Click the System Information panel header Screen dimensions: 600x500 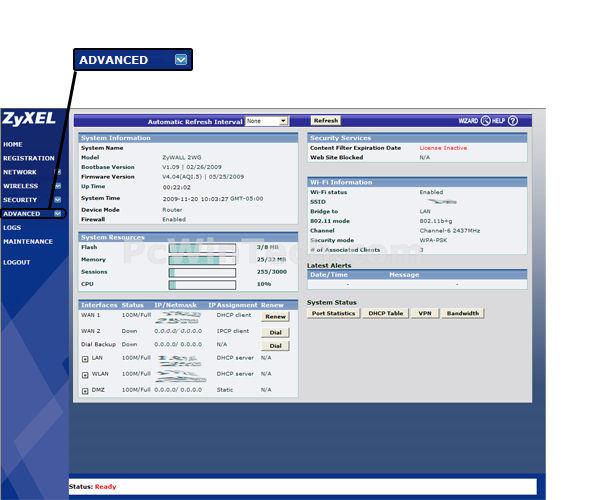188,138
